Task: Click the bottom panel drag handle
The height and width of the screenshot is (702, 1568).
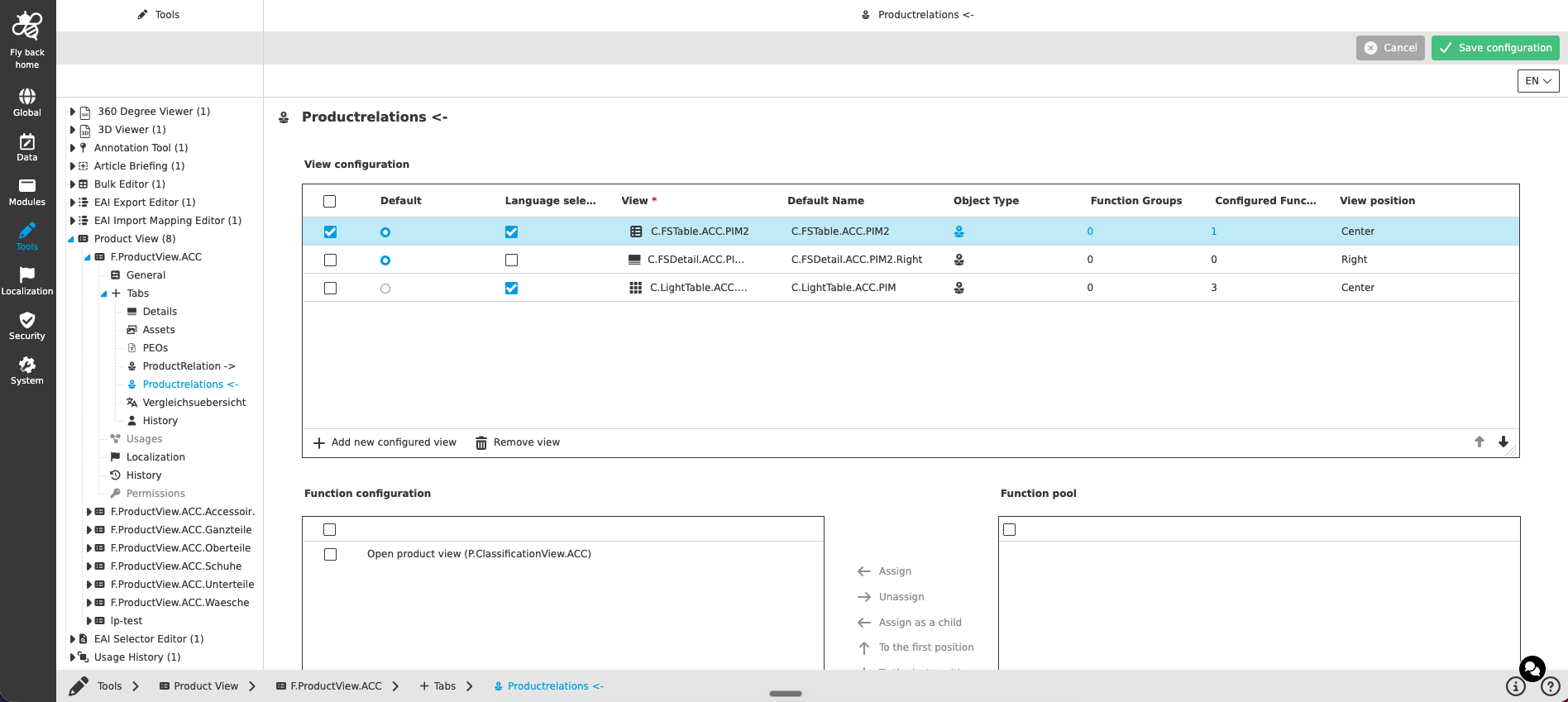Action: click(786, 694)
